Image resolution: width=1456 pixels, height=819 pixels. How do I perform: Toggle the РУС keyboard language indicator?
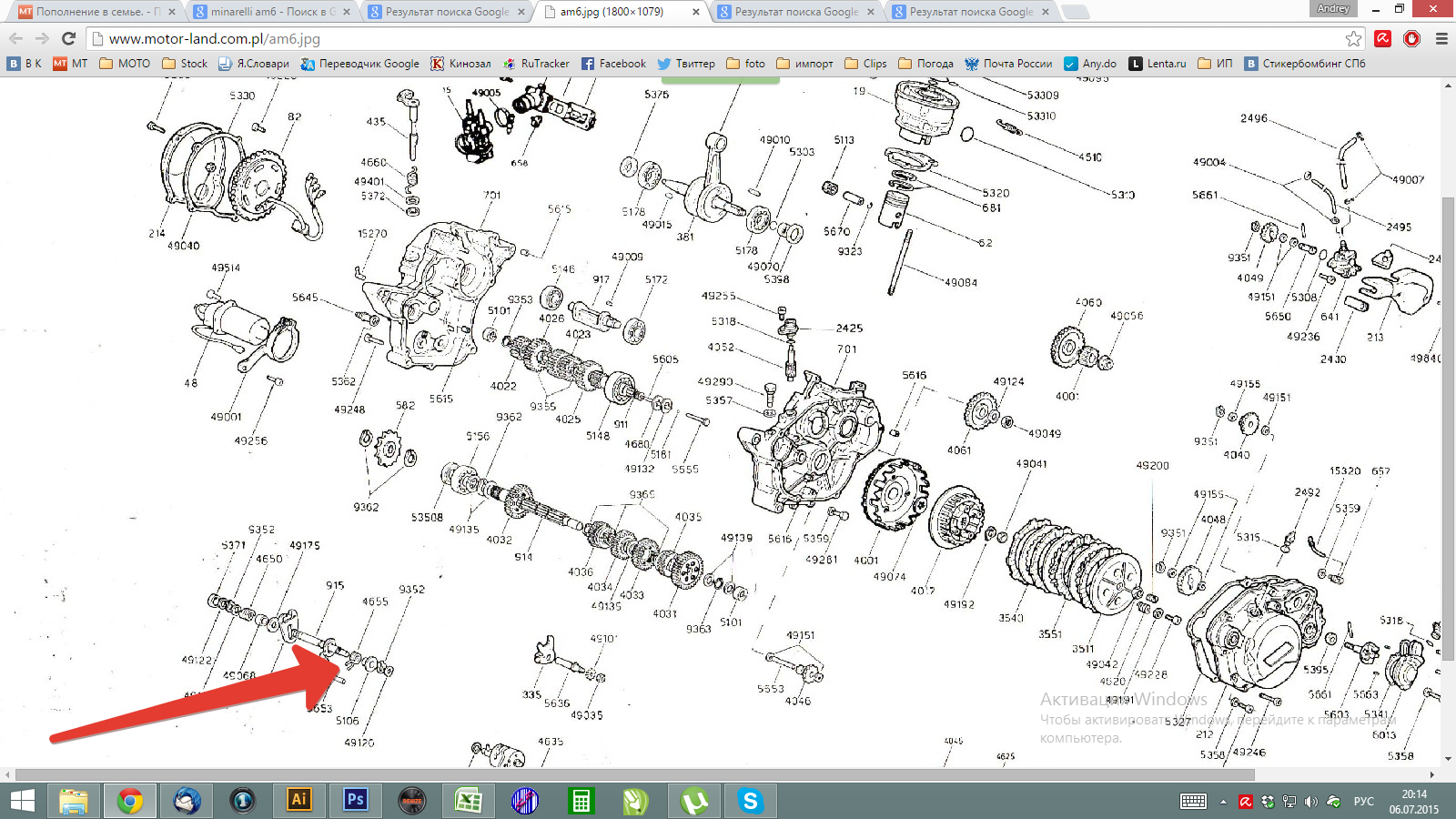click(x=1363, y=801)
